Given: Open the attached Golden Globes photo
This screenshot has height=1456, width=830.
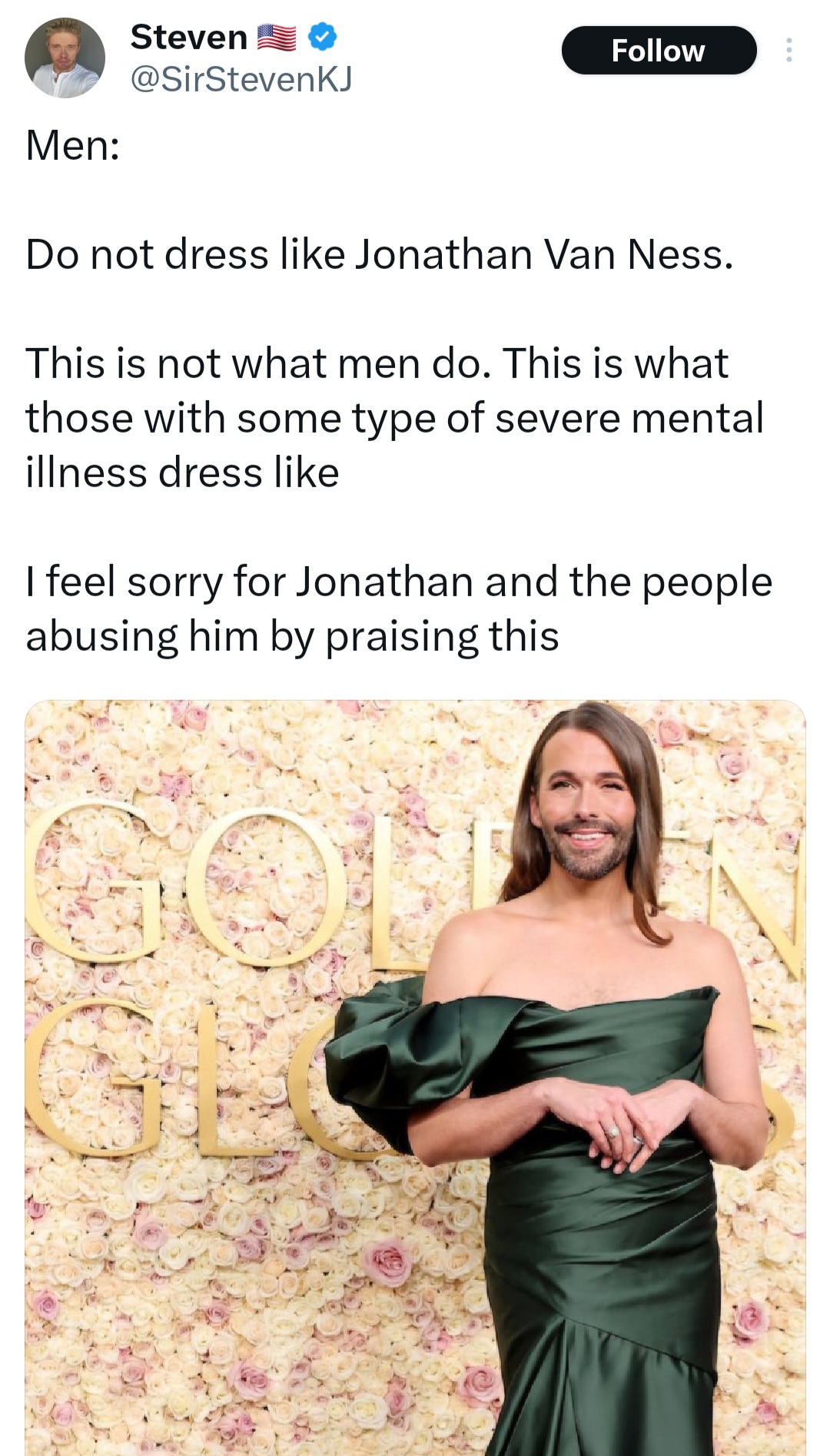Looking at the screenshot, I should (415, 1077).
